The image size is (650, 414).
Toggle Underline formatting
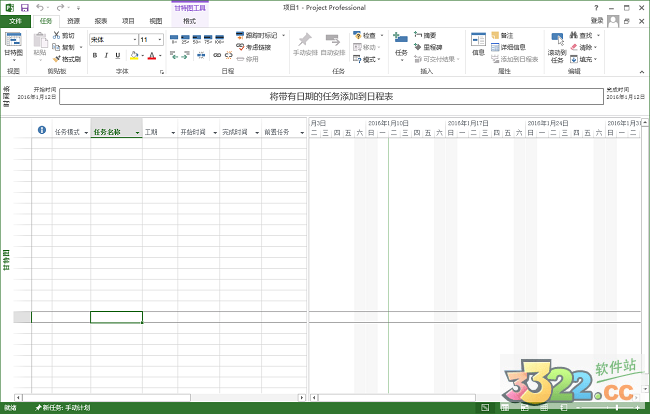click(118, 55)
